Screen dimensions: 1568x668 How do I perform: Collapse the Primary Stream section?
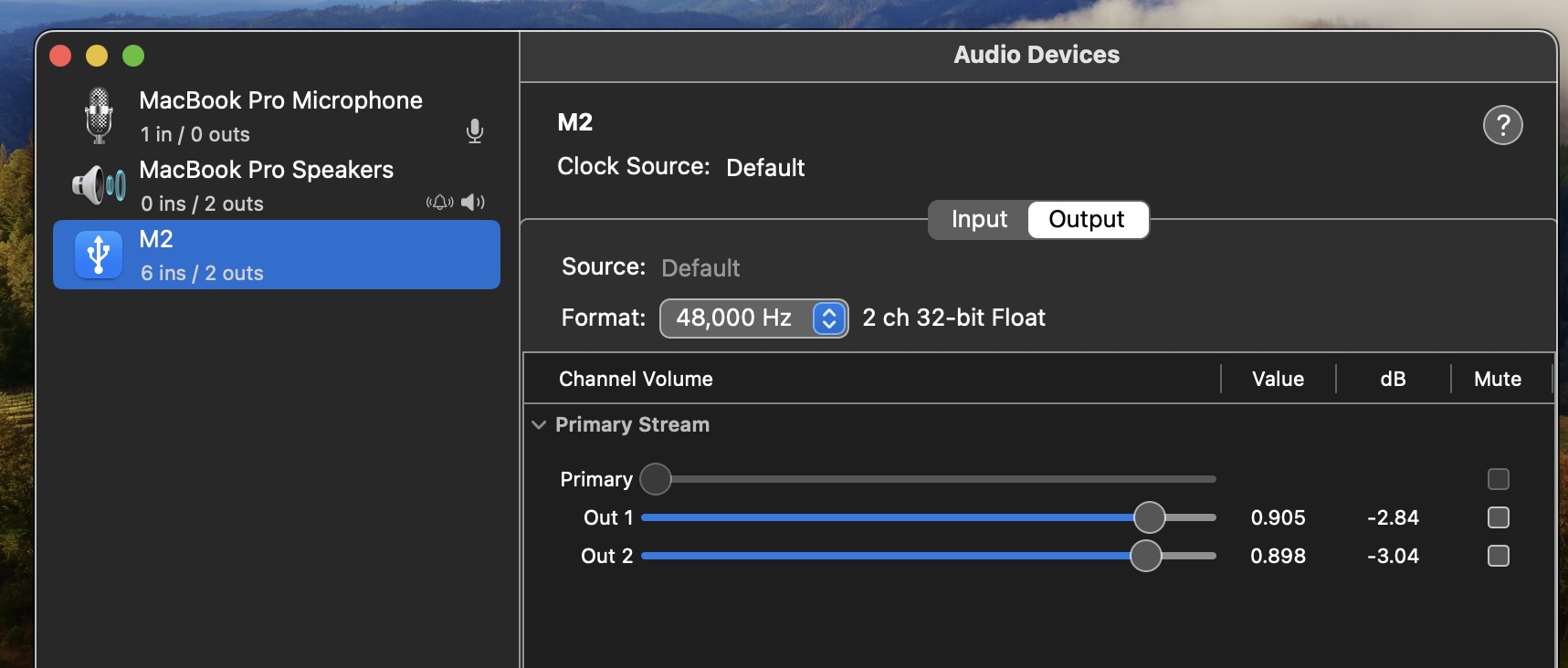coord(539,425)
